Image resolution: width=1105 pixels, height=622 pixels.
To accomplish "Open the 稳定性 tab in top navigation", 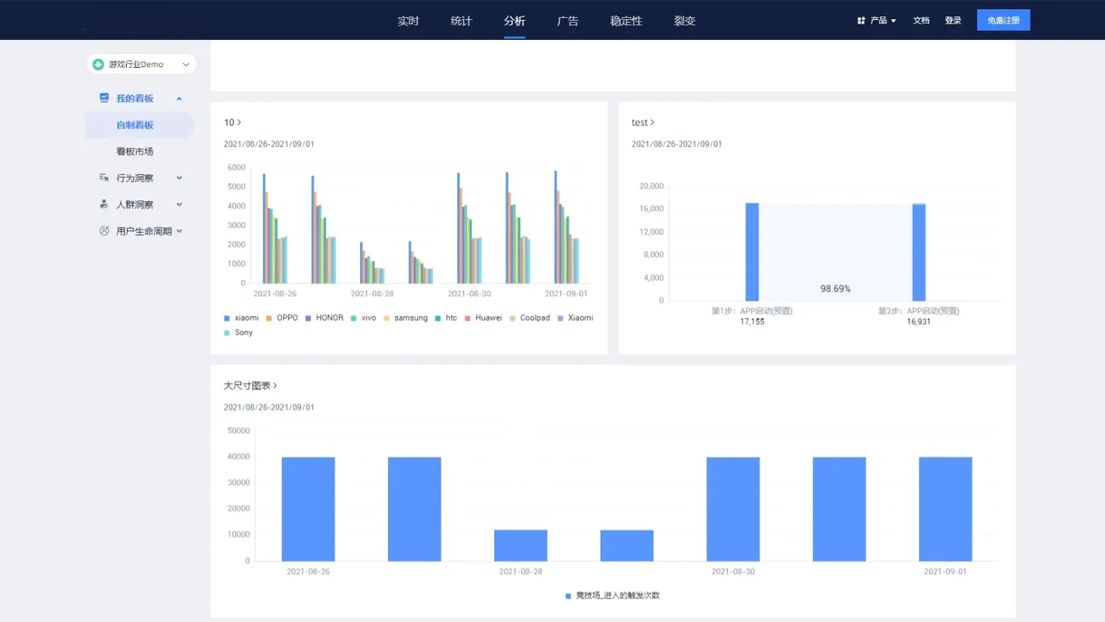I will [626, 21].
